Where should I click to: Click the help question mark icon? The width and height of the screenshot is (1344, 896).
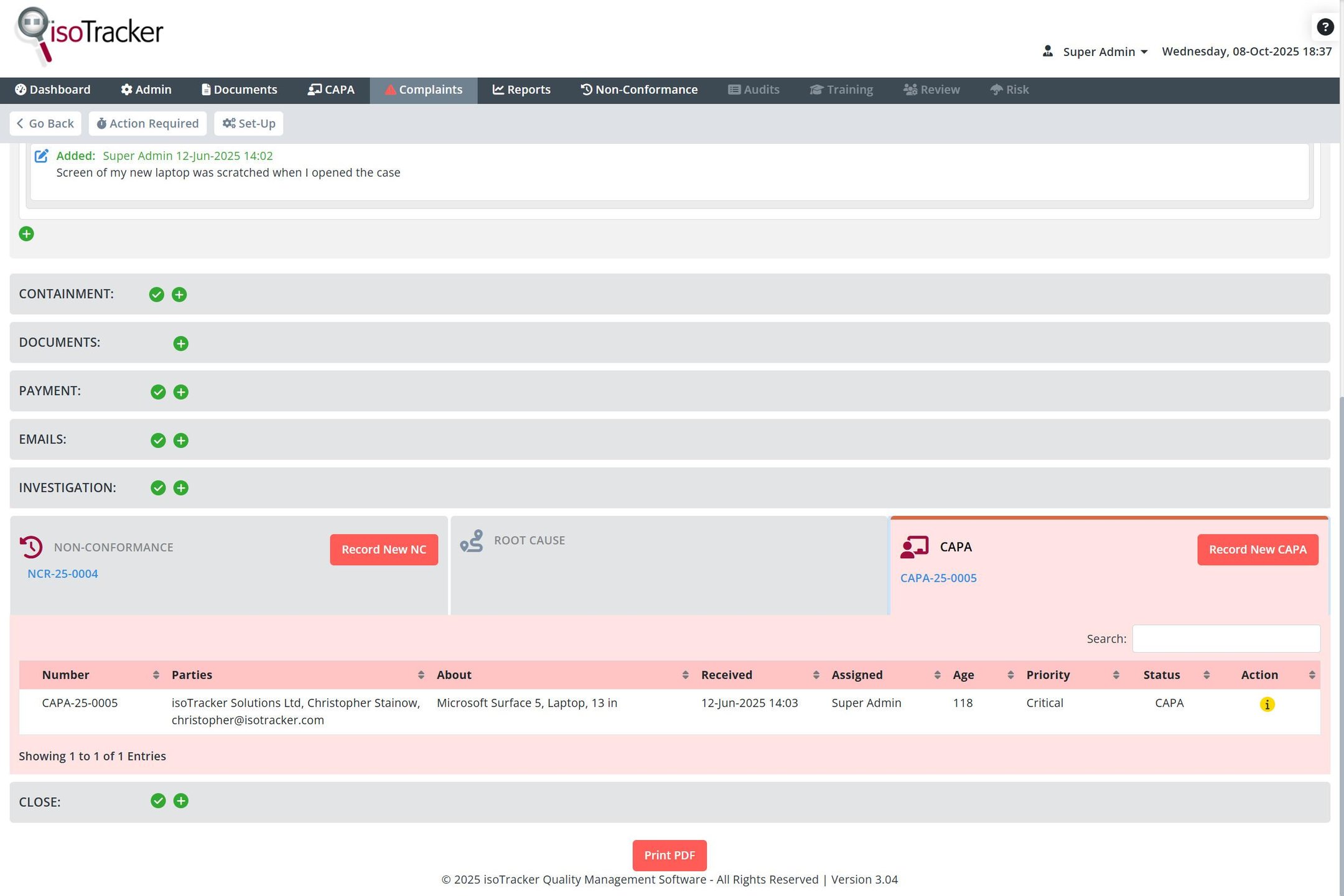(1325, 27)
